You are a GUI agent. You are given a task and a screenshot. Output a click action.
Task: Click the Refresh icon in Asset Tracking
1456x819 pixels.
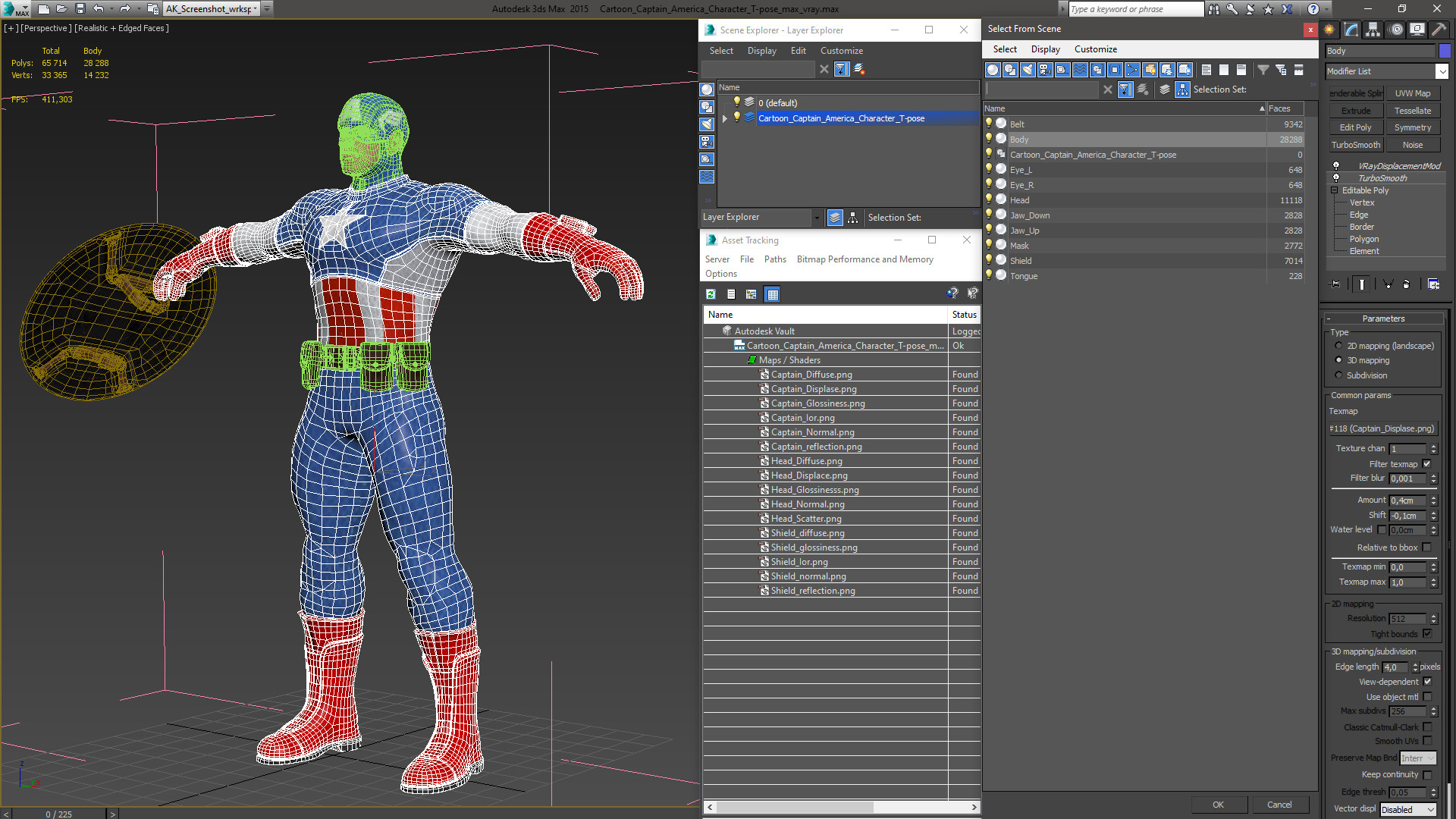(x=711, y=294)
